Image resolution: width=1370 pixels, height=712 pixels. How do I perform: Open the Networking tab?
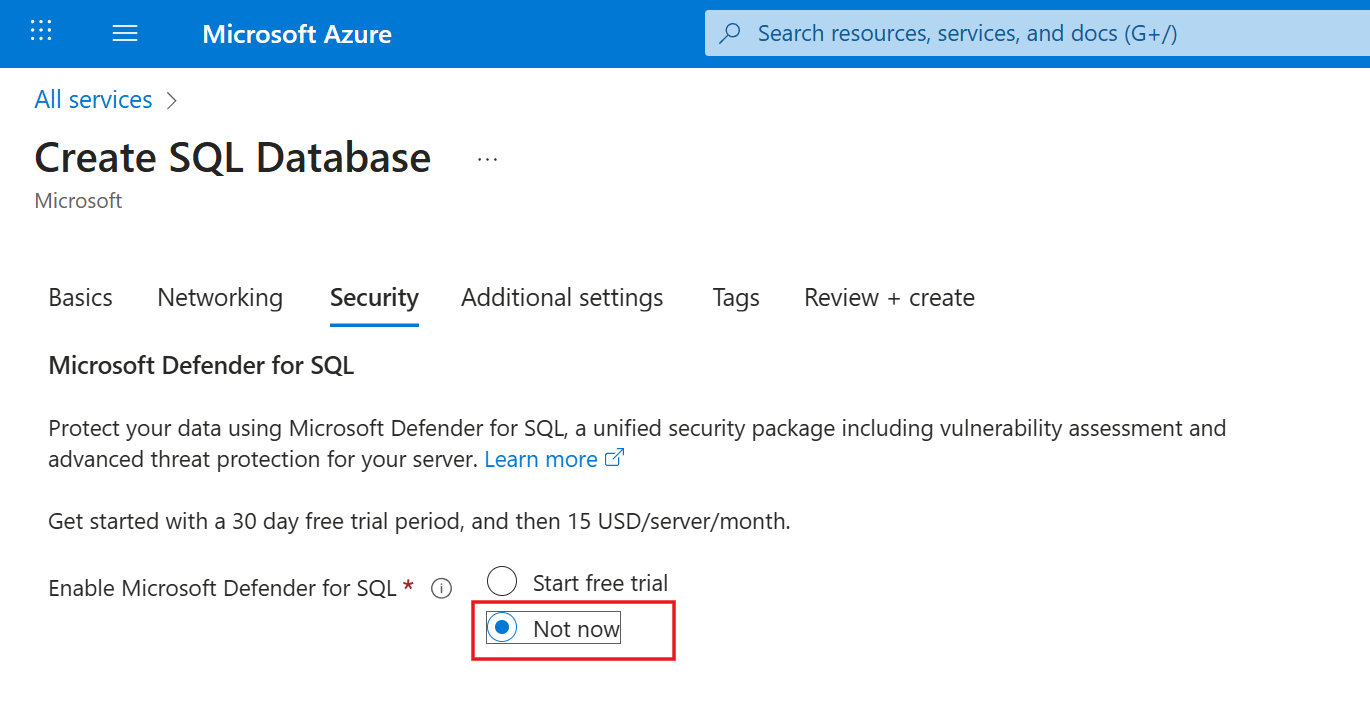click(219, 297)
